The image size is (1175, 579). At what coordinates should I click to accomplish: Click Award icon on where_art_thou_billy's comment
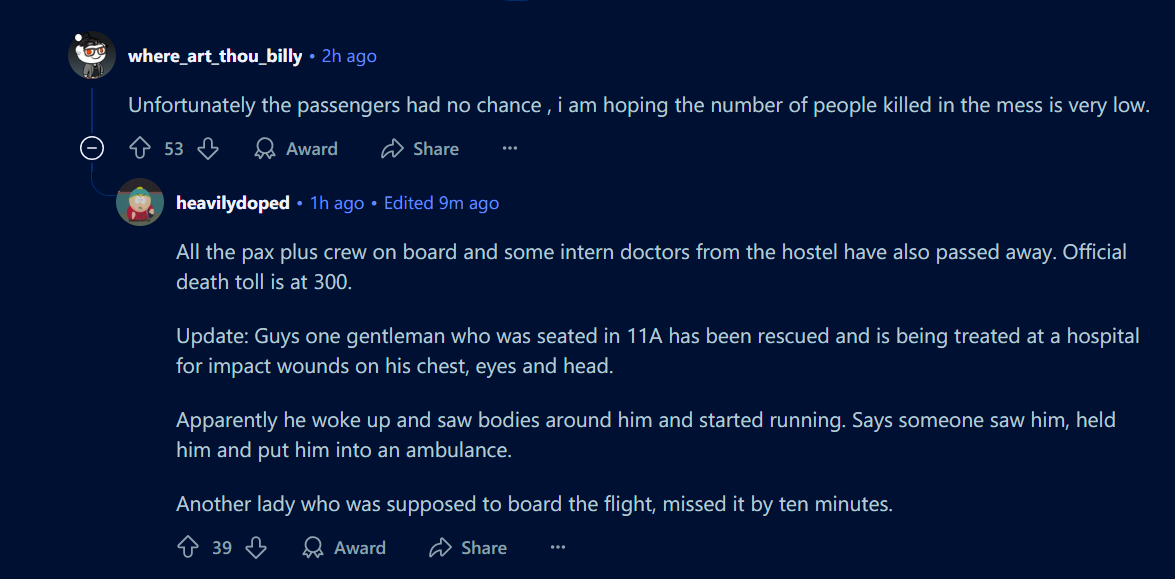pyautogui.click(x=265, y=149)
